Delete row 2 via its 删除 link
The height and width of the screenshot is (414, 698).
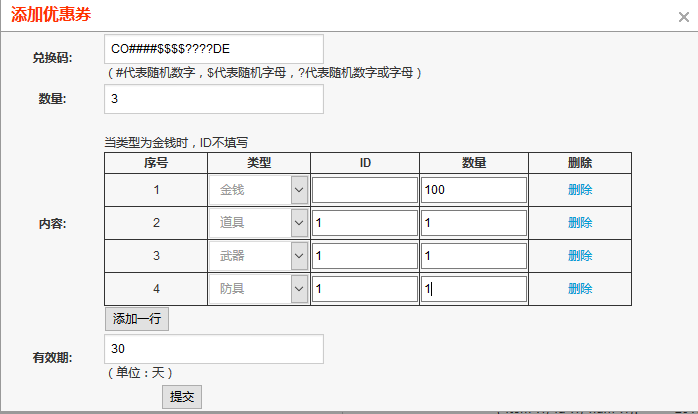click(580, 223)
